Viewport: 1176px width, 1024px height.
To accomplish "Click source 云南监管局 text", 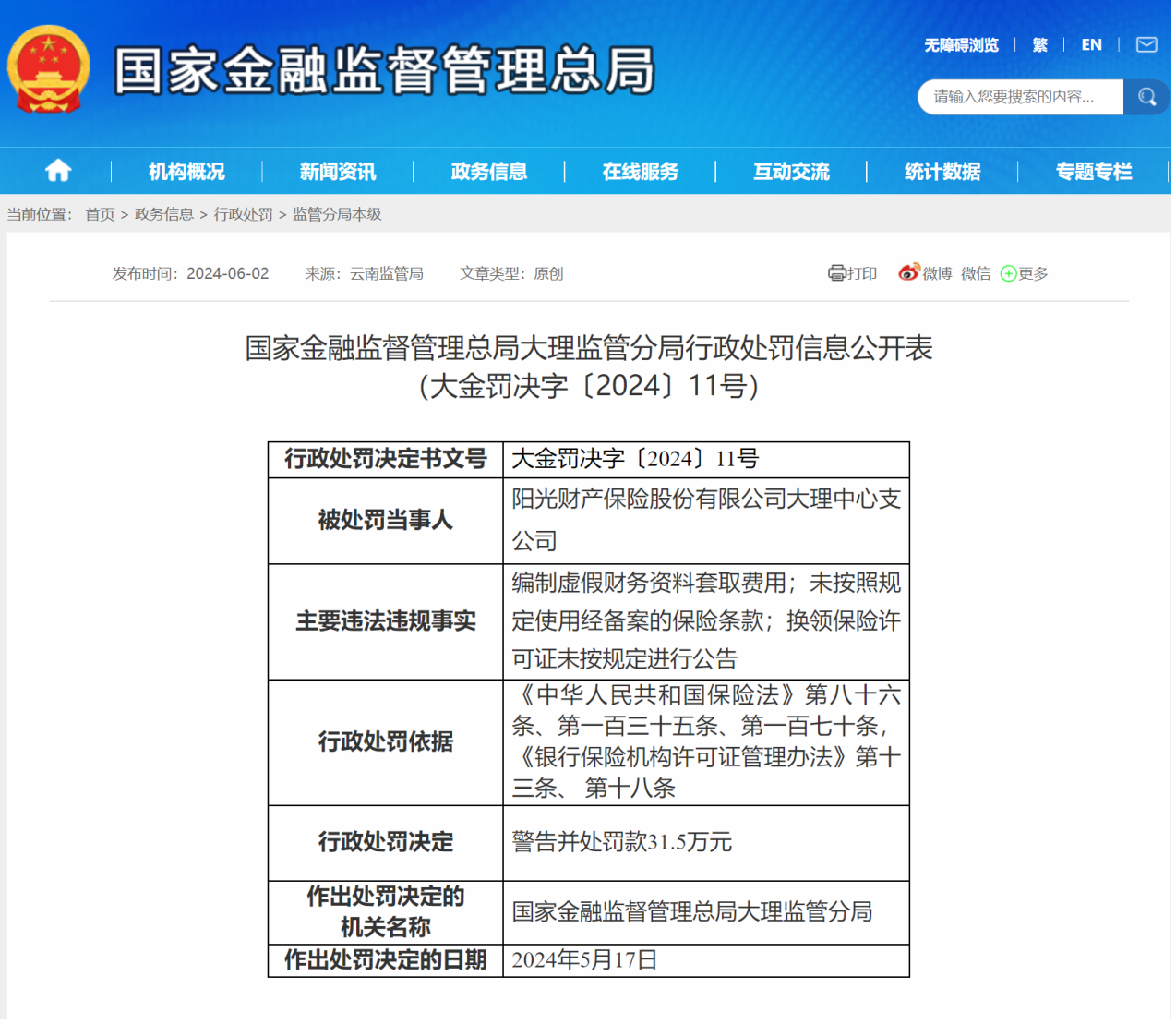I will pos(388,274).
